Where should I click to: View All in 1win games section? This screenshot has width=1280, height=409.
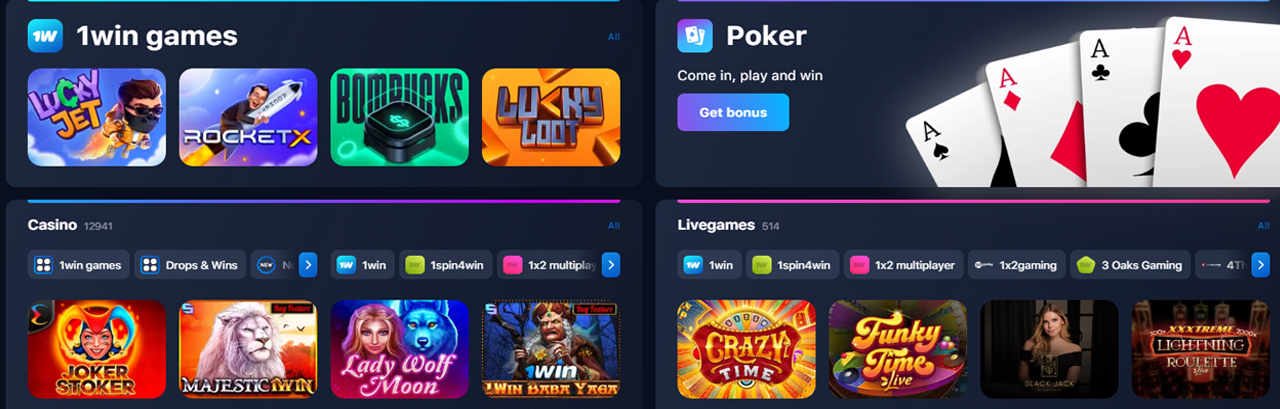pyautogui.click(x=614, y=37)
